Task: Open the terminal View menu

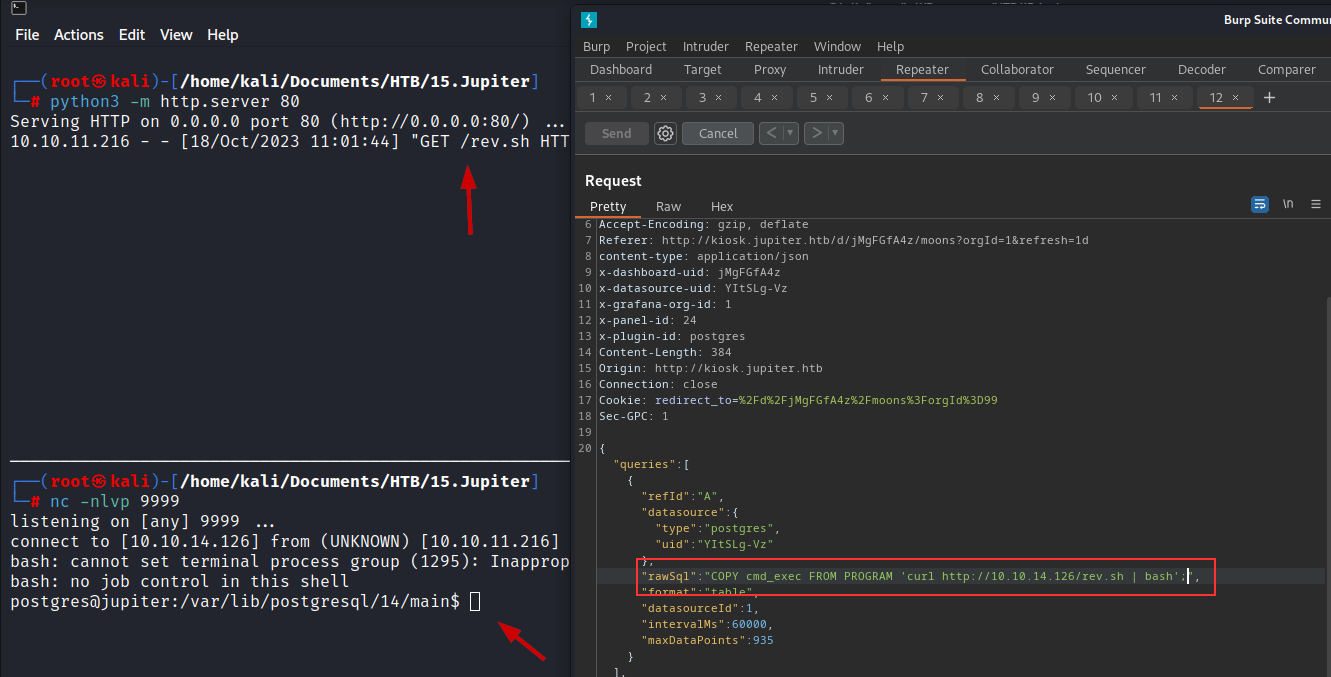Action: [x=176, y=35]
